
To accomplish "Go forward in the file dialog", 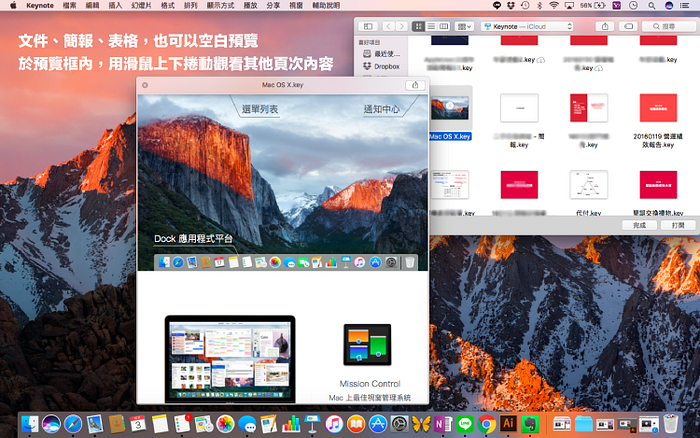I will point(402,26).
